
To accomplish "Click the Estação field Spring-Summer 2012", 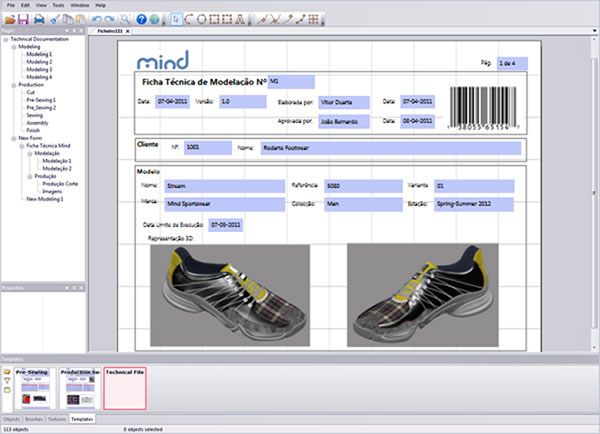I will (474, 204).
